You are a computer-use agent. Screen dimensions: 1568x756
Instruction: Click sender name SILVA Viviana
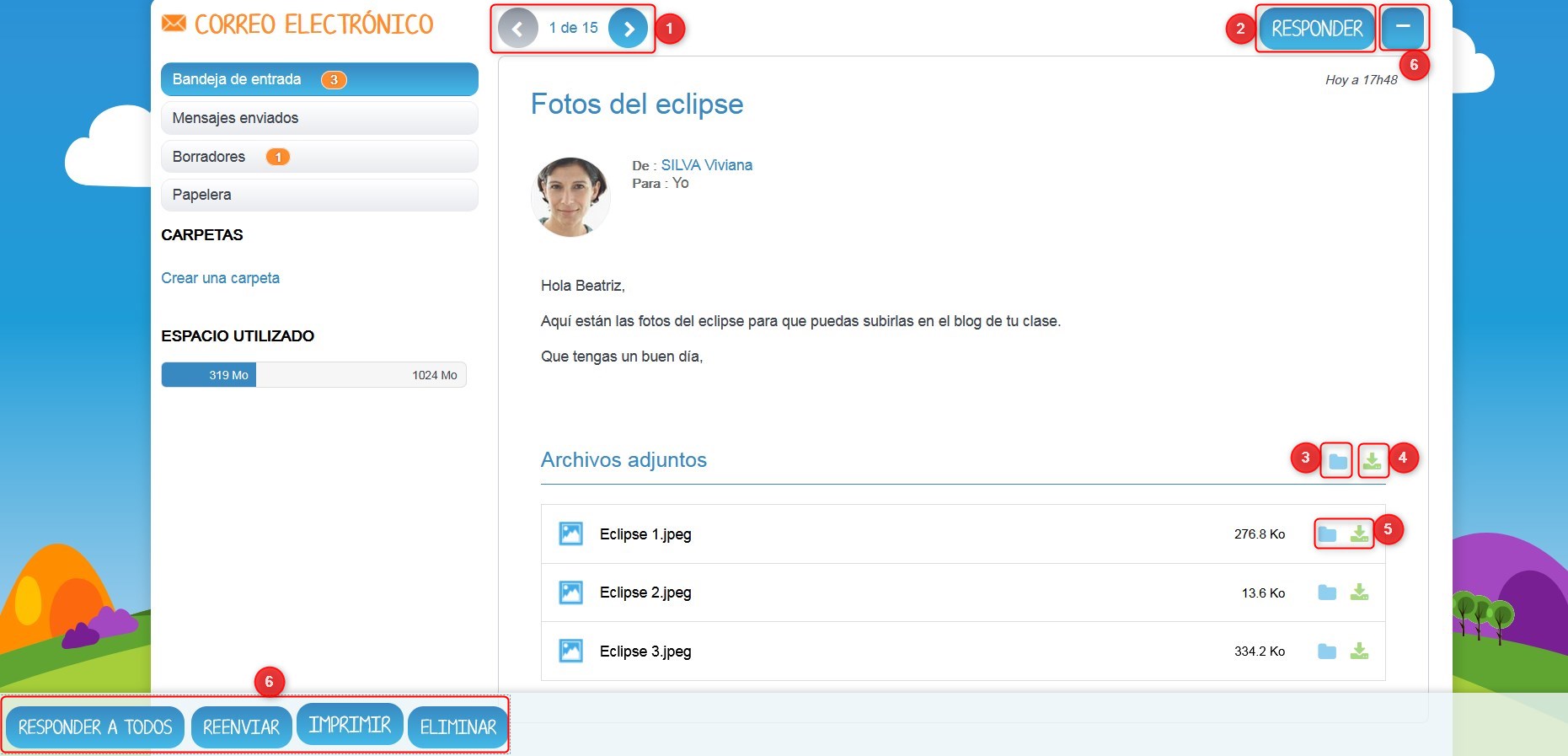706,165
